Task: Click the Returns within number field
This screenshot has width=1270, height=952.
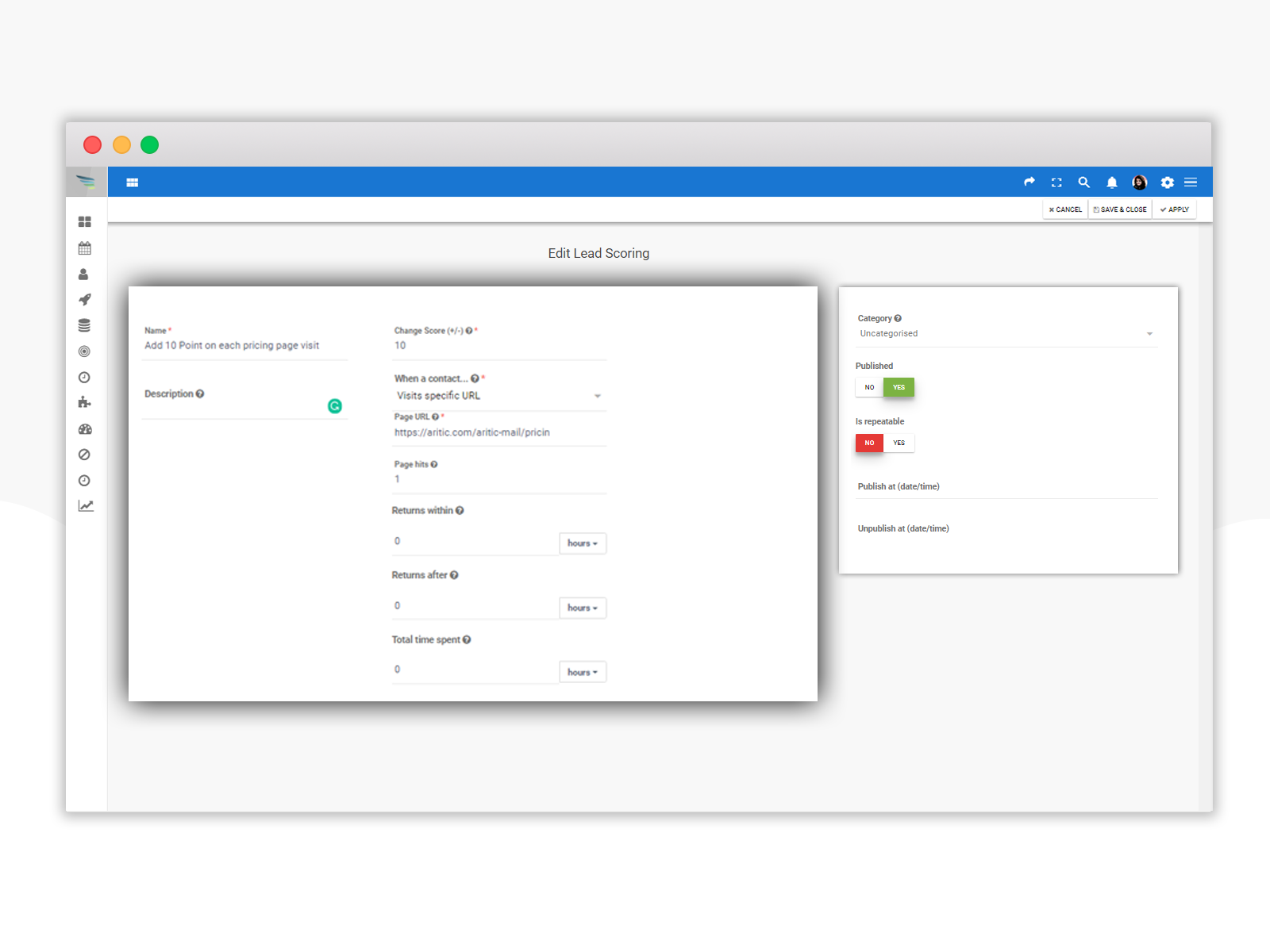Action: pyautogui.click(x=475, y=542)
